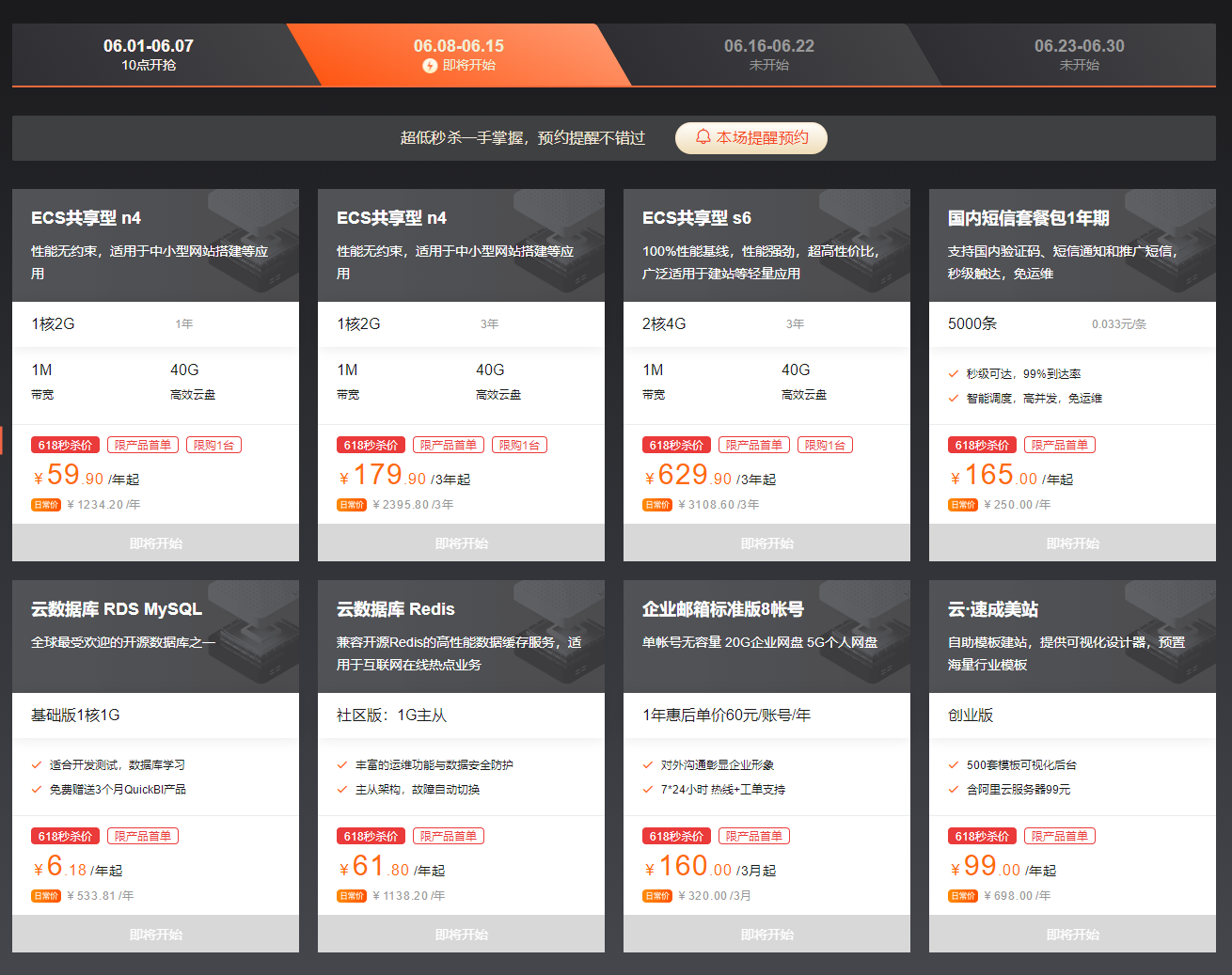This screenshot has width=1232, height=975.
Task: Open the 云数据库 RDS MySQL card title
Action: tap(117, 609)
